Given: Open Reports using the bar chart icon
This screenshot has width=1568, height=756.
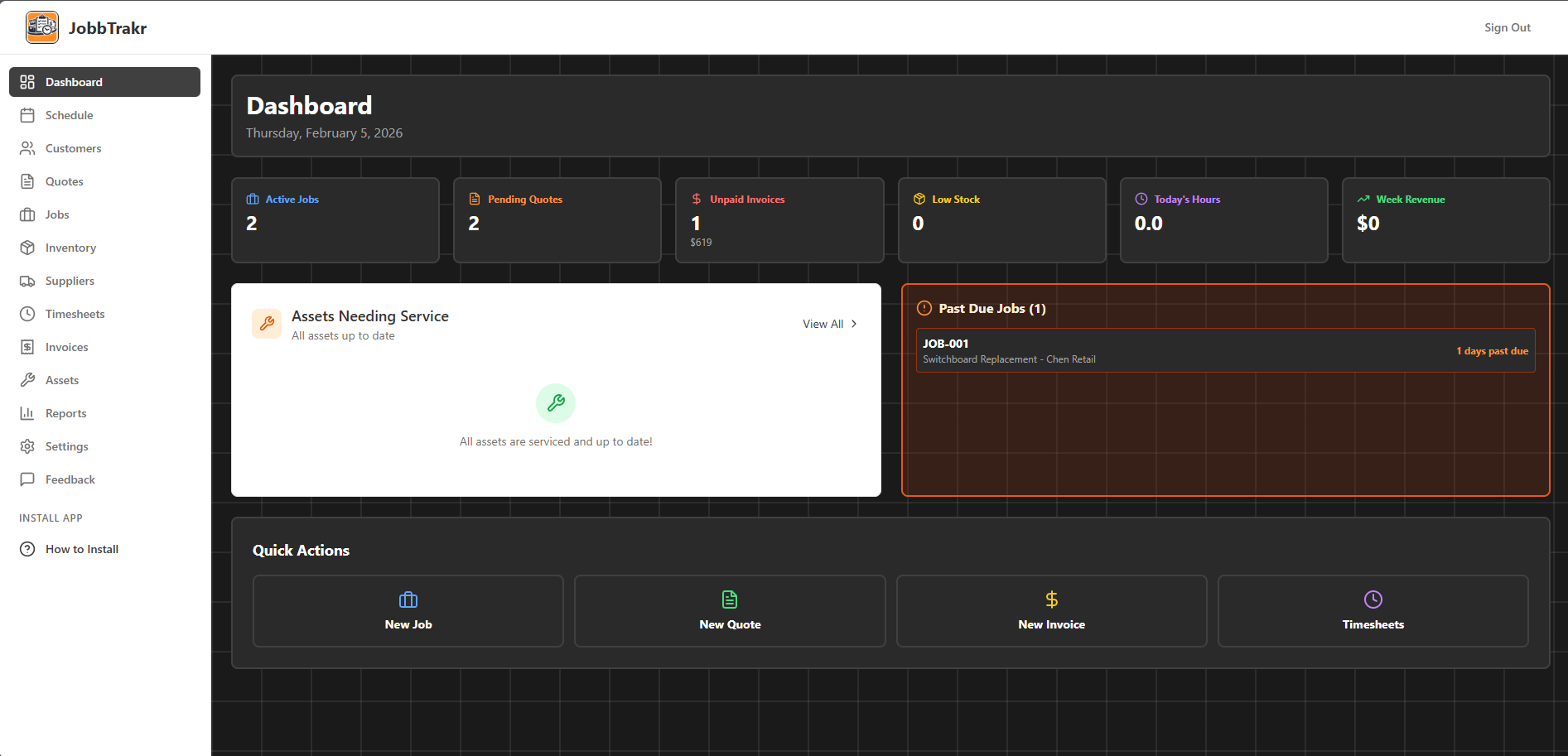Looking at the screenshot, I should [x=27, y=413].
